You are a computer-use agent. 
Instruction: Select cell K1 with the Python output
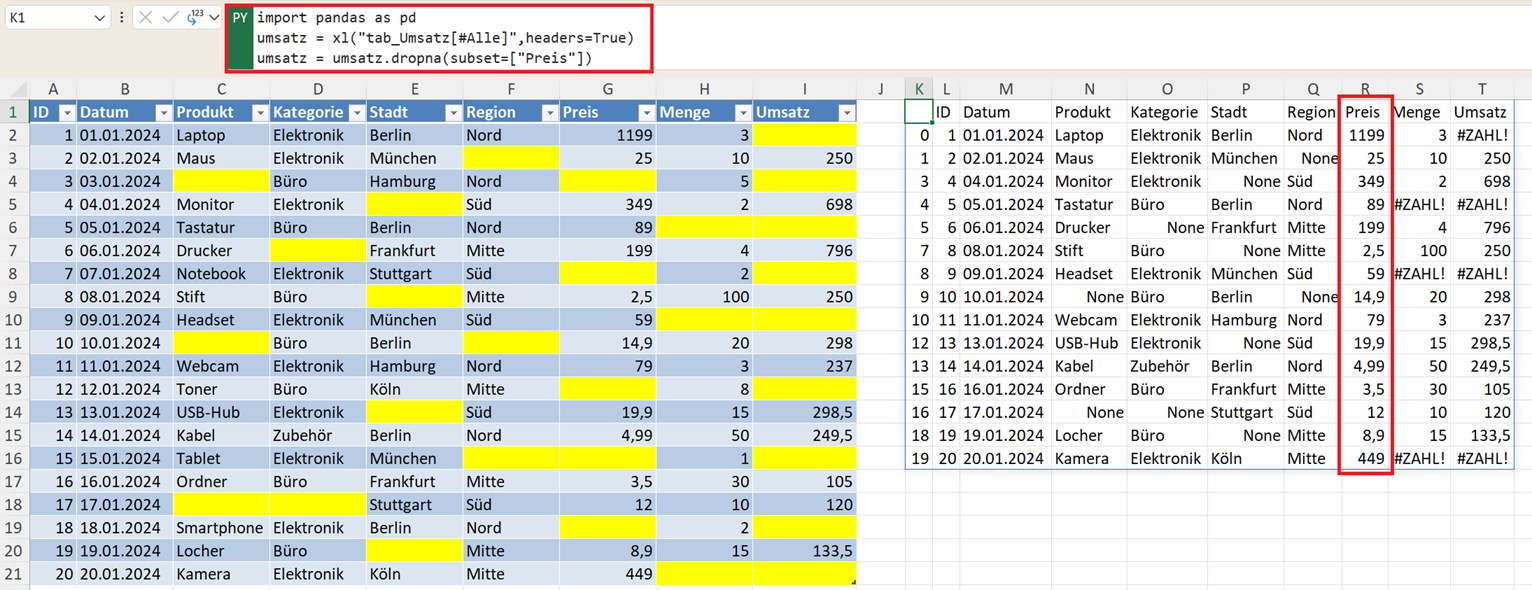click(919, 112)
